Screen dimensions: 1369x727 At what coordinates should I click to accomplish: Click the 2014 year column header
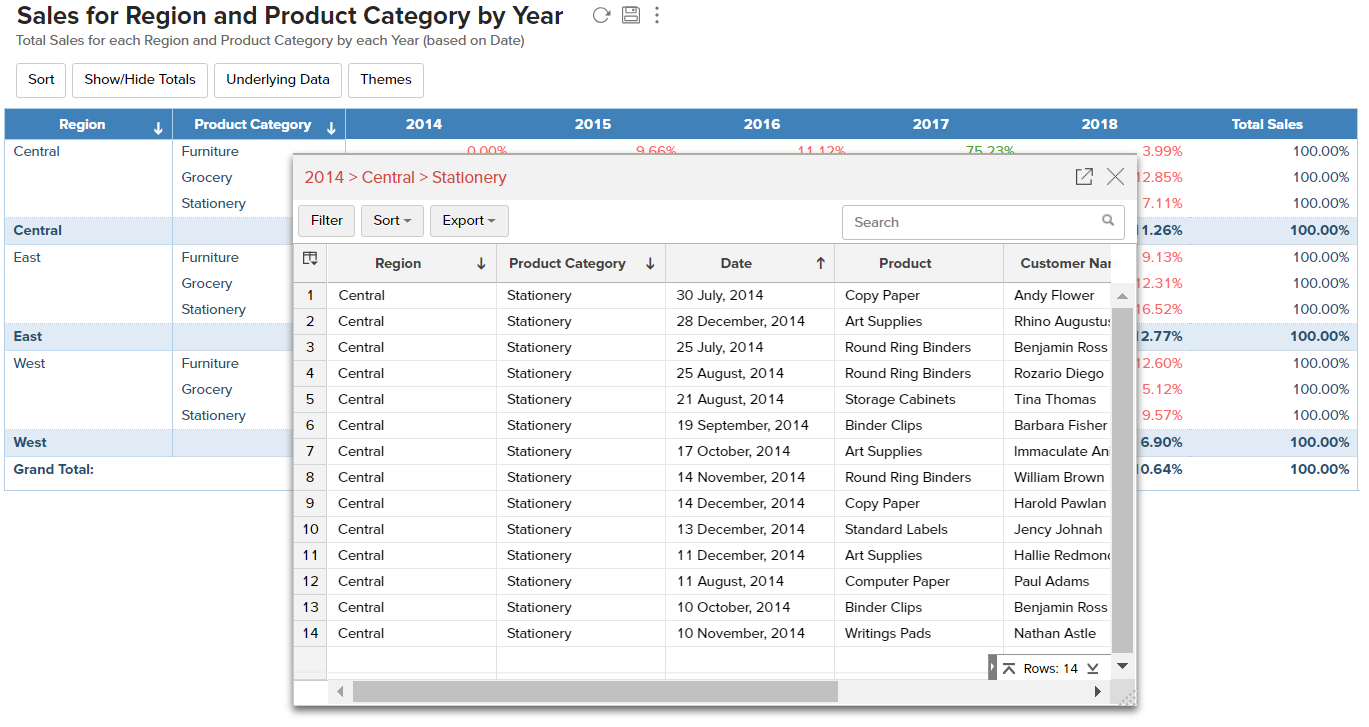(x=423, y=124)
